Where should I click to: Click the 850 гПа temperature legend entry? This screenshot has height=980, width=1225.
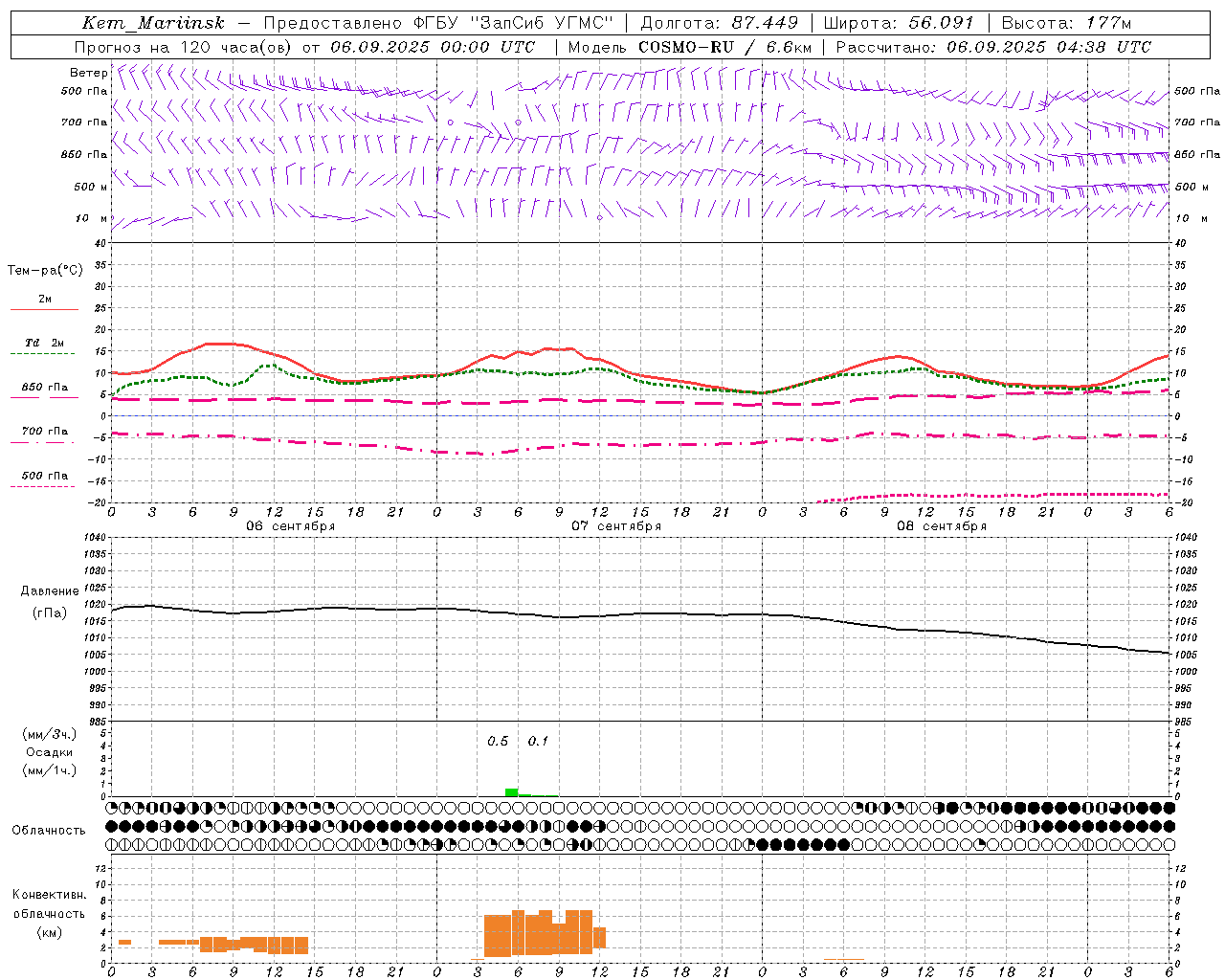tap(44, 388)
